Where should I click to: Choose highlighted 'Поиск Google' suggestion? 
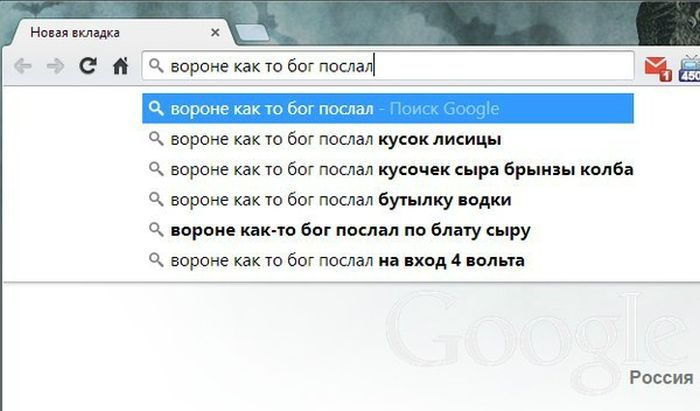(x=388, y=108)
